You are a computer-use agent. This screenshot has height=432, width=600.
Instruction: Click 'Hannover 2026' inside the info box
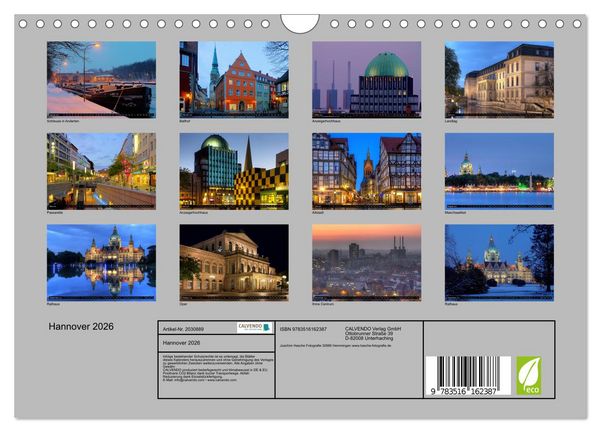tap(181, 343)
